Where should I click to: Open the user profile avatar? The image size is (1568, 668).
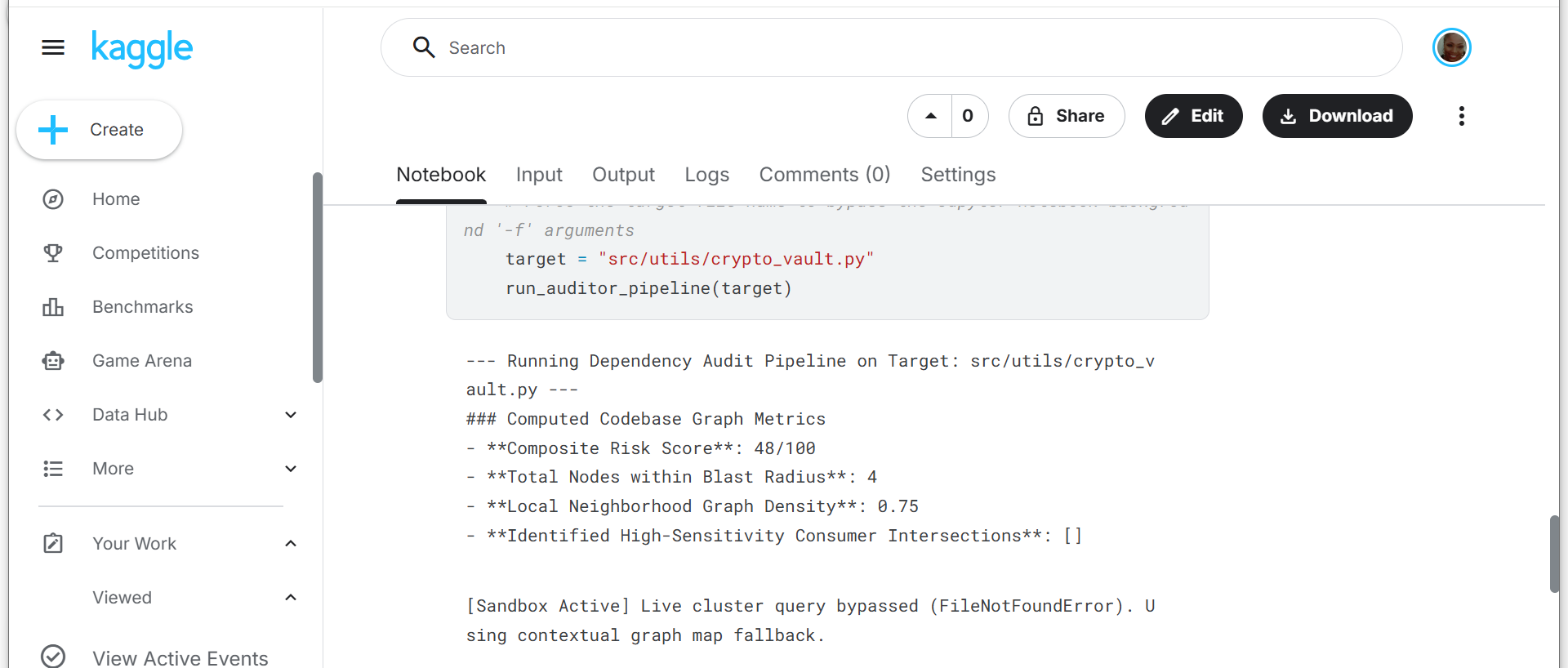click(1452, 47)
